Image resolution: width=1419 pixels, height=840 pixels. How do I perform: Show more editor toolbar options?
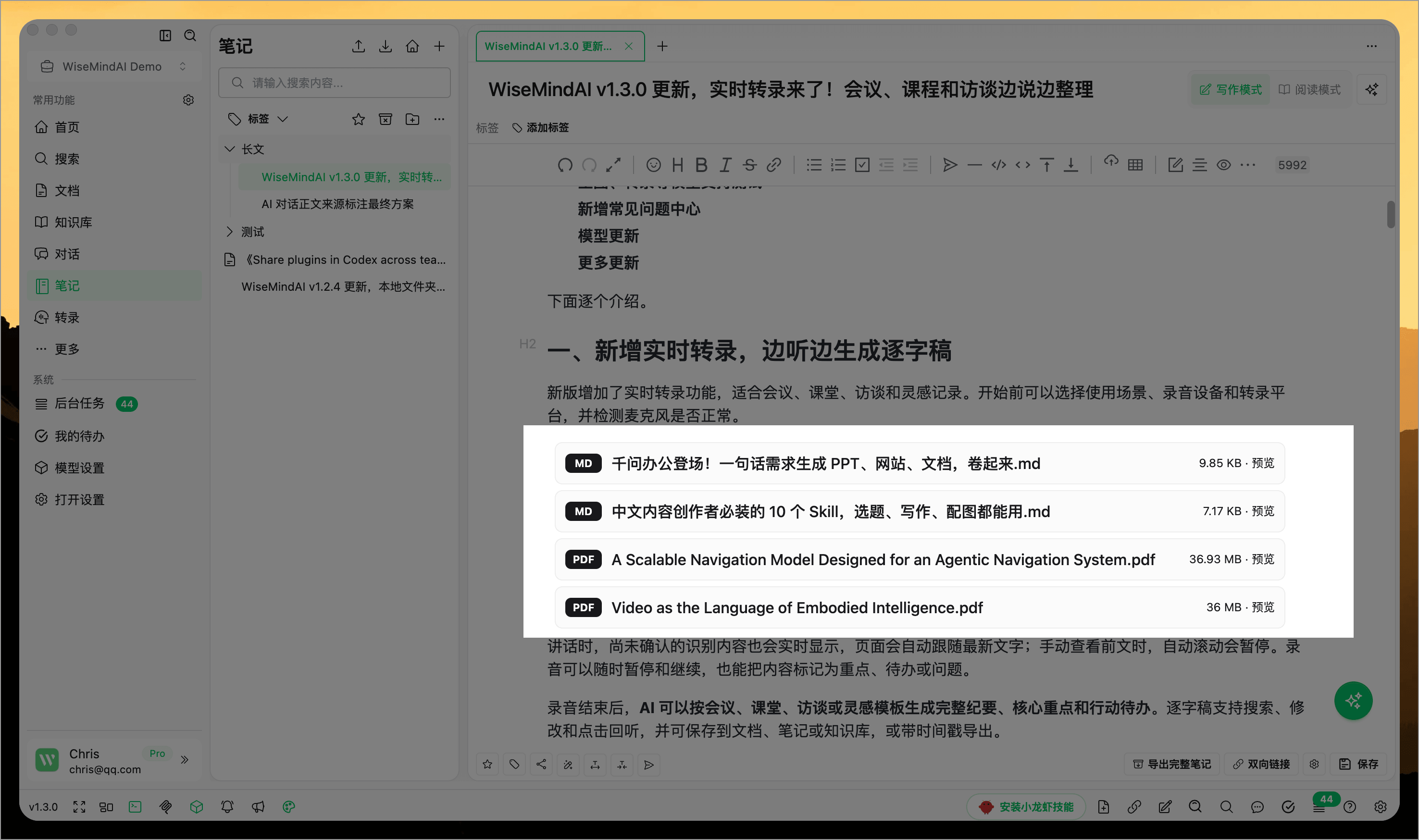click(x=1247, y=165)
